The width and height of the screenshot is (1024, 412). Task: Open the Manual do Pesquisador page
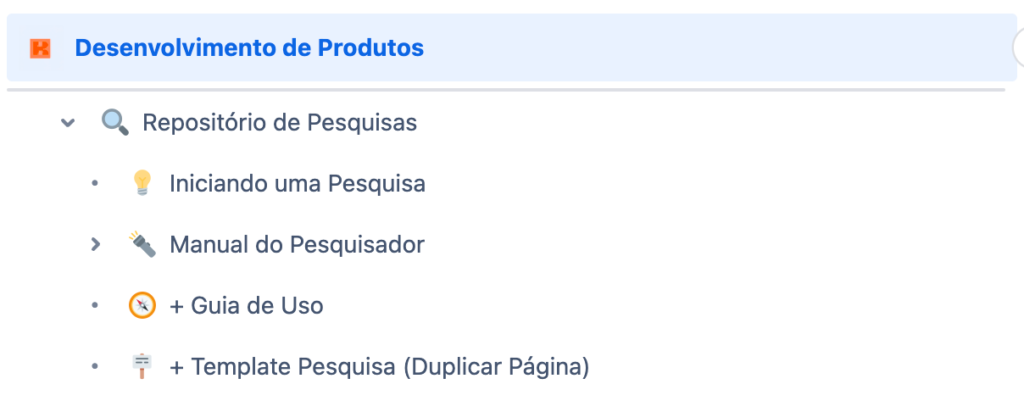pyautogui.click(x=297, y=244)
